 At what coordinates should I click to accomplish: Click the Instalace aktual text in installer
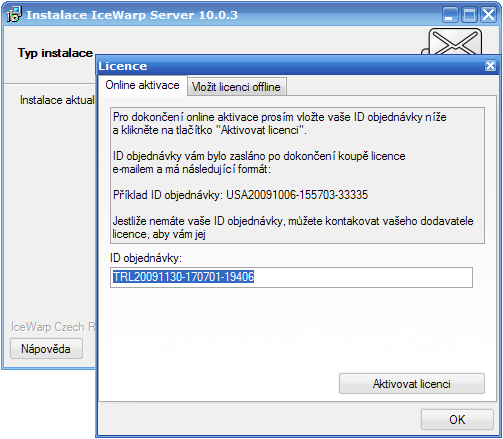click(x=57, y=100)
